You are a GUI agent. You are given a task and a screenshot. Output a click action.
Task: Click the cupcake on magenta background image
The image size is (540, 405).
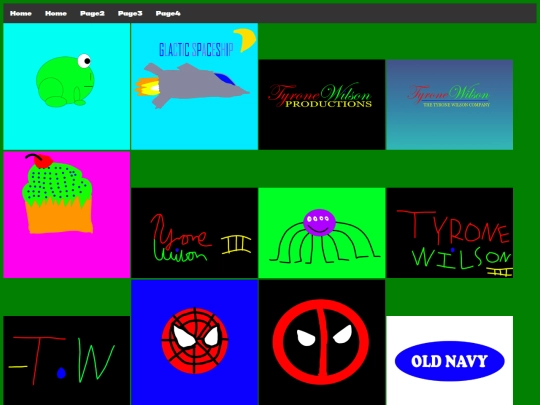pos(67,215)
